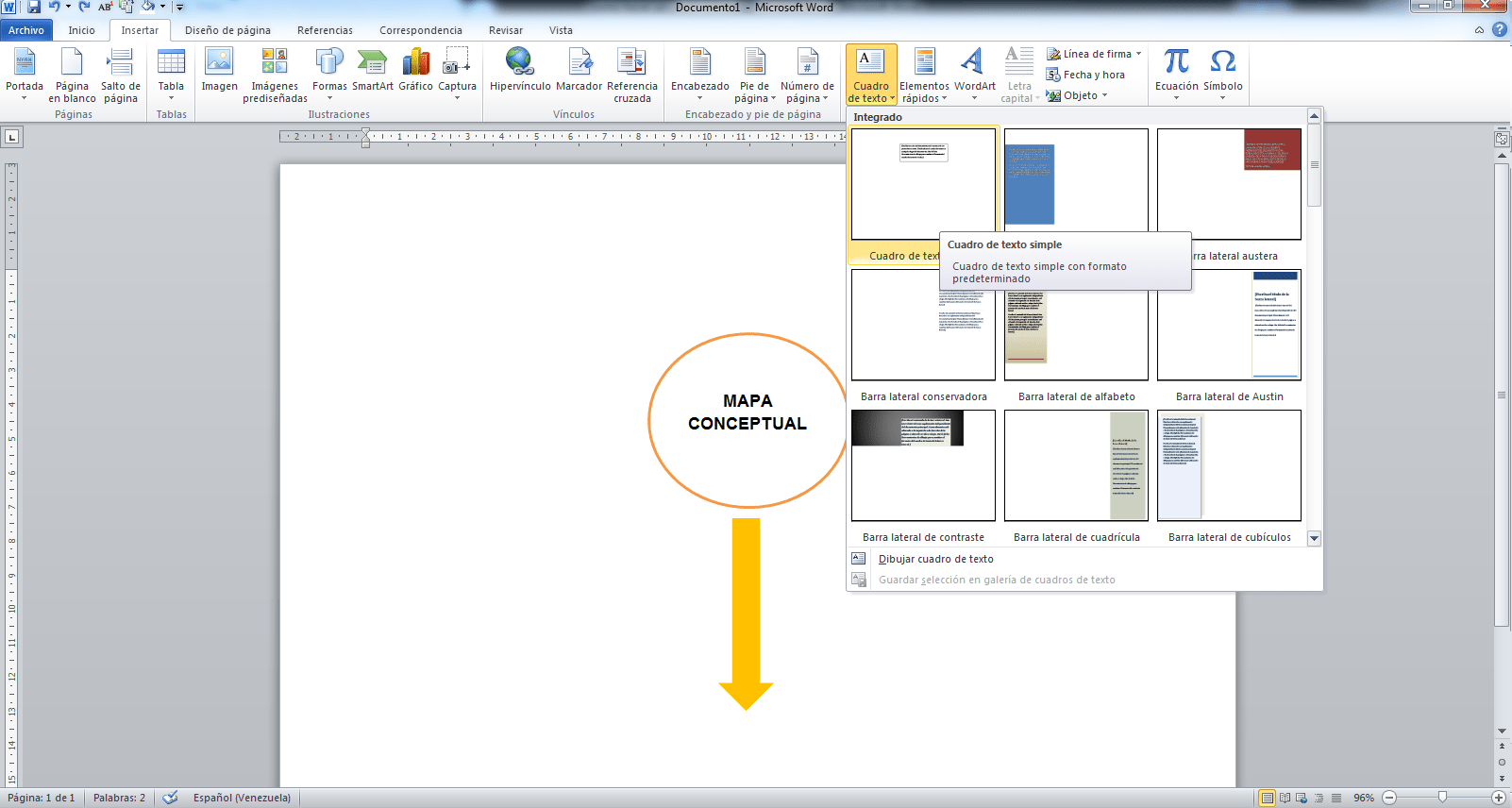Image resolution: width=1512 pixels, height=808 pixels.
Task: Open the Elementos rápidos dropdown
Action: click(x=924, y=75)
